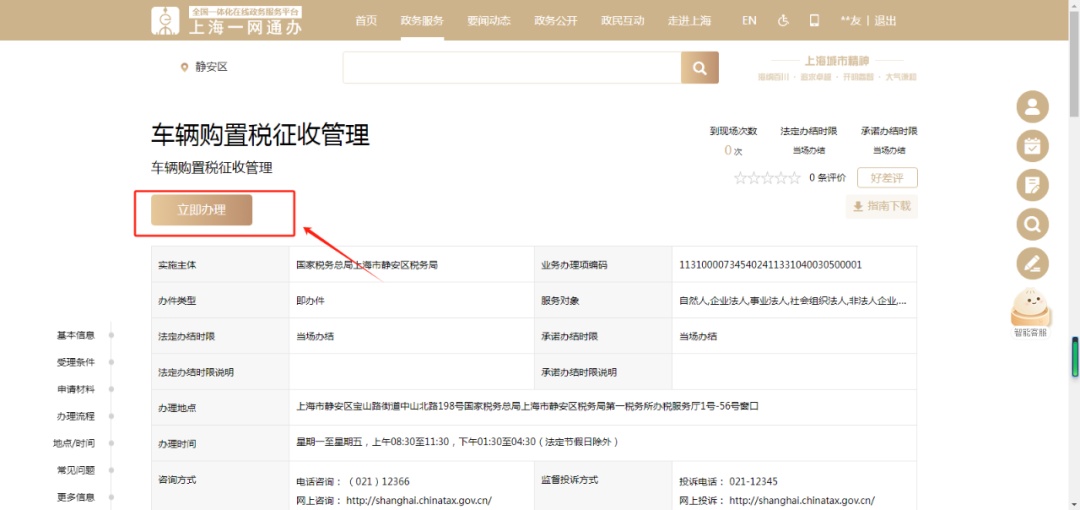Open the 首页 menu item
This screenshot has height=510, width=1080.
pos(366,21)
